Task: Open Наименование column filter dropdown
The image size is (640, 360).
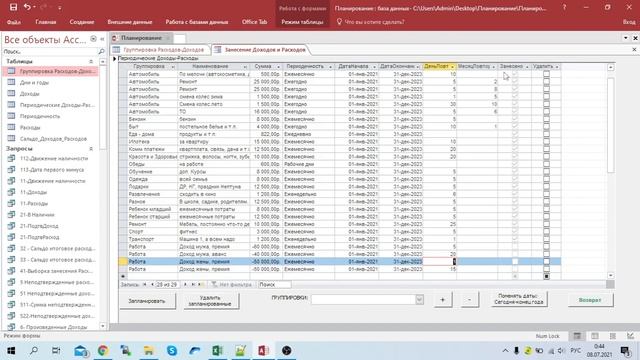Action: coord(245,67)
